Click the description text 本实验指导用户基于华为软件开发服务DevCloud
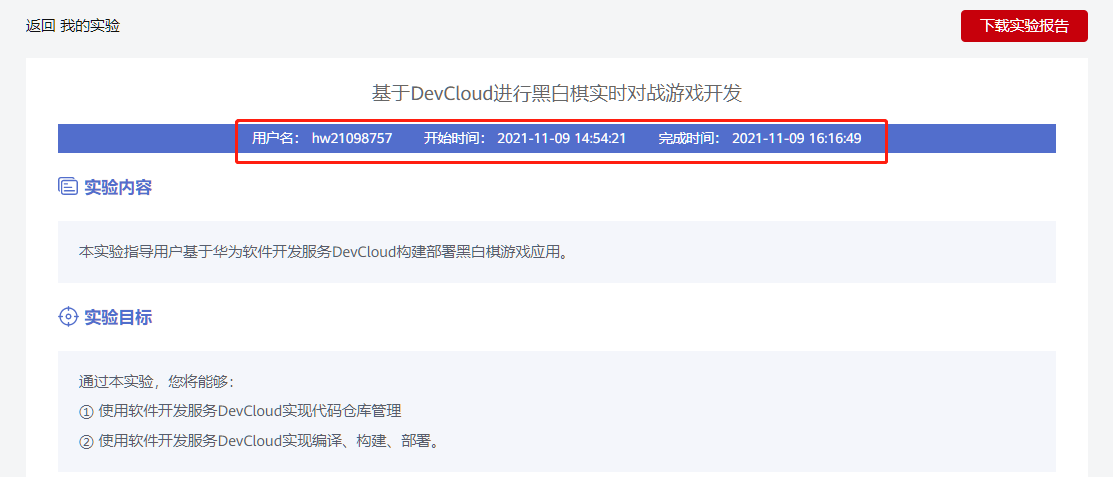 coord(325,252)
